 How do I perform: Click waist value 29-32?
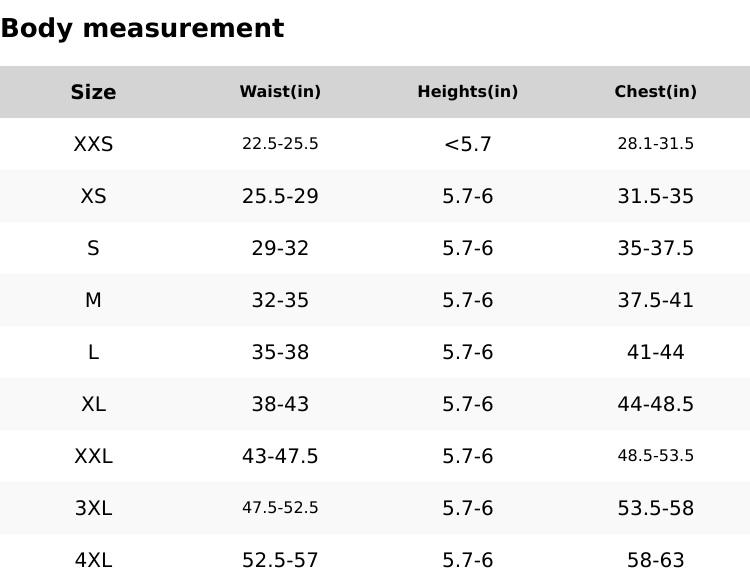(280, 248)
